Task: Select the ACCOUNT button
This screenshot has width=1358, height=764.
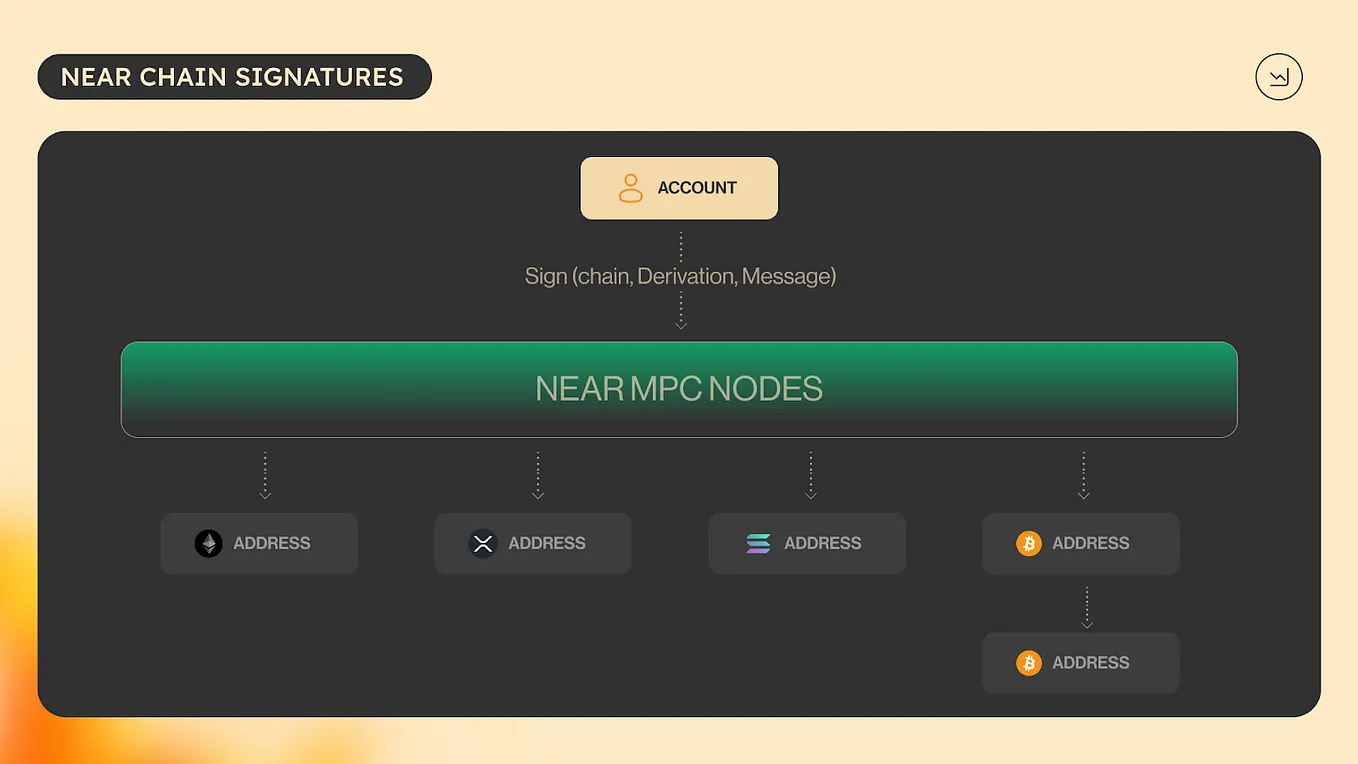Action: 679,187
